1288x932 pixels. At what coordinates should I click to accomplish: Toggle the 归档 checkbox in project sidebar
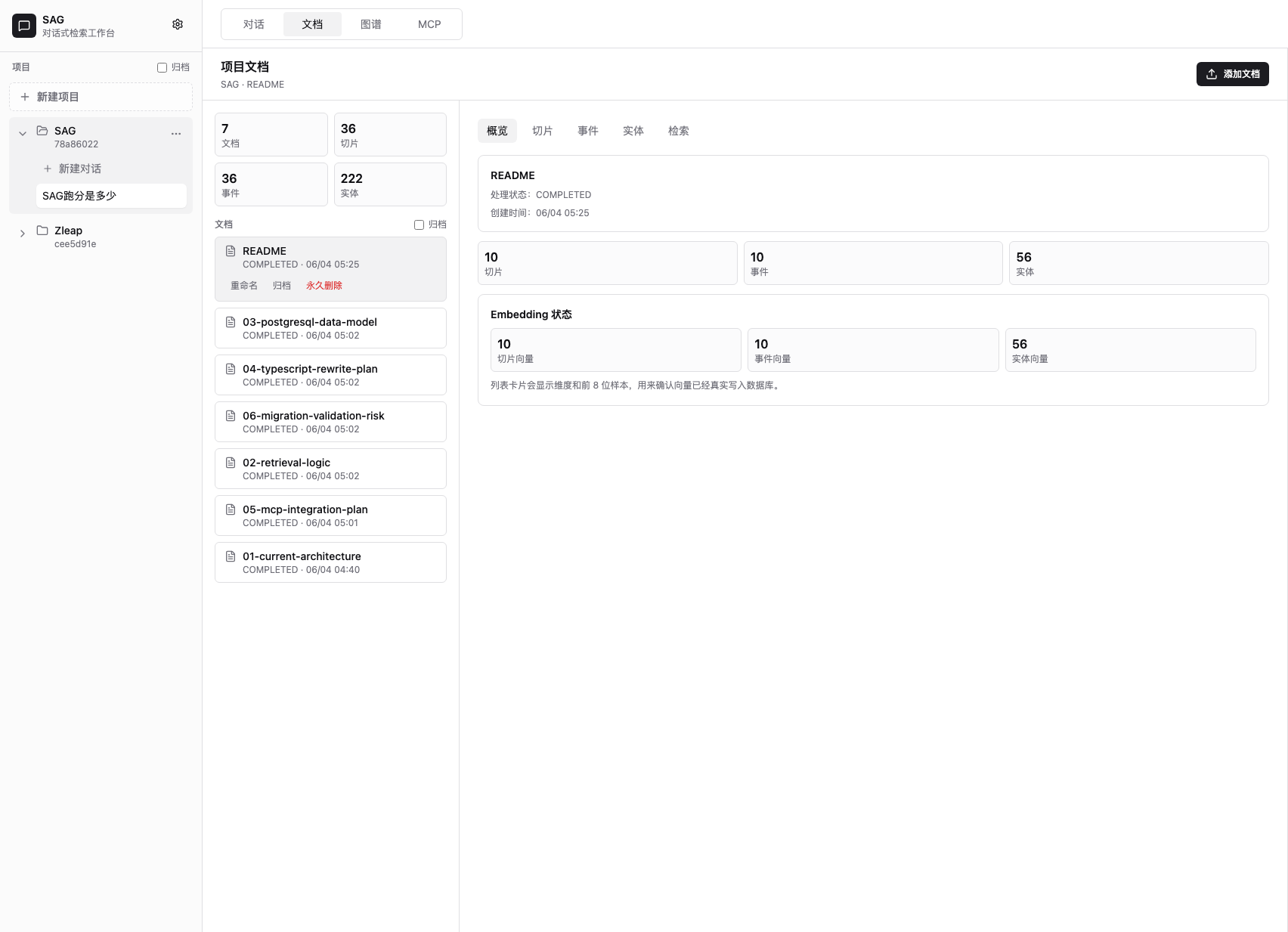click(x=162, y=67)
